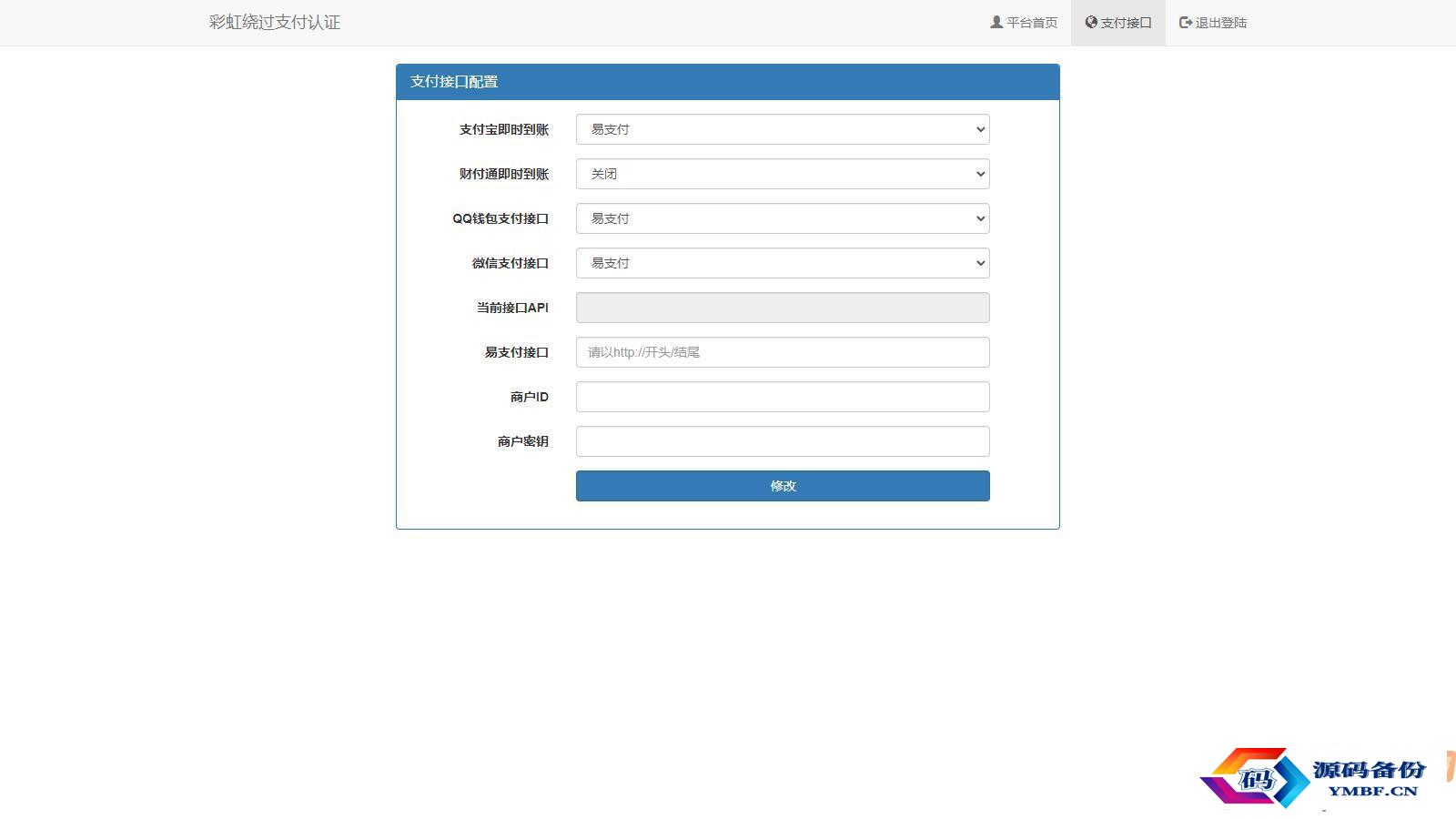Image resolution: width=1456 pixels, height=819 pixels.
Task: Focus the 商户密钥 input field
Action: pyautogui.click(x=783, y=441)
